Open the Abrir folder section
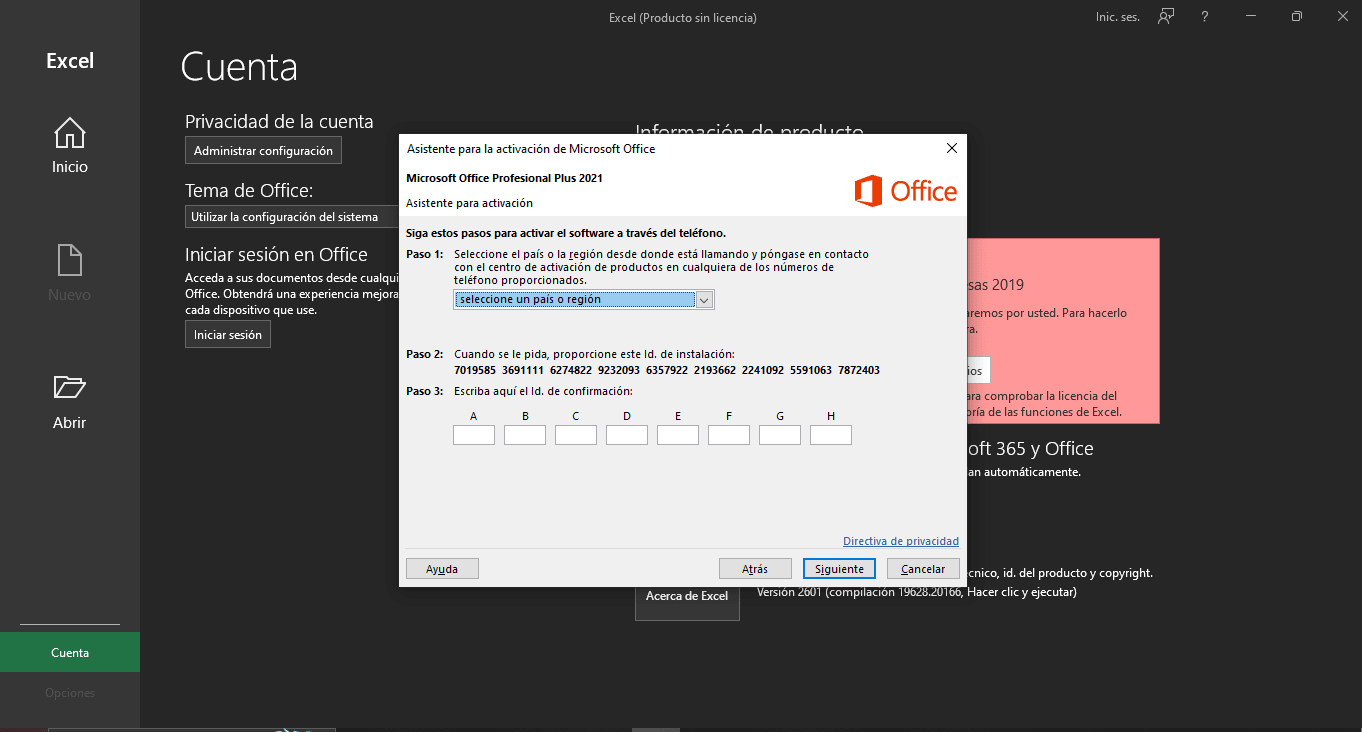Viewport: 1362px width, 732px height. (70, 402)
